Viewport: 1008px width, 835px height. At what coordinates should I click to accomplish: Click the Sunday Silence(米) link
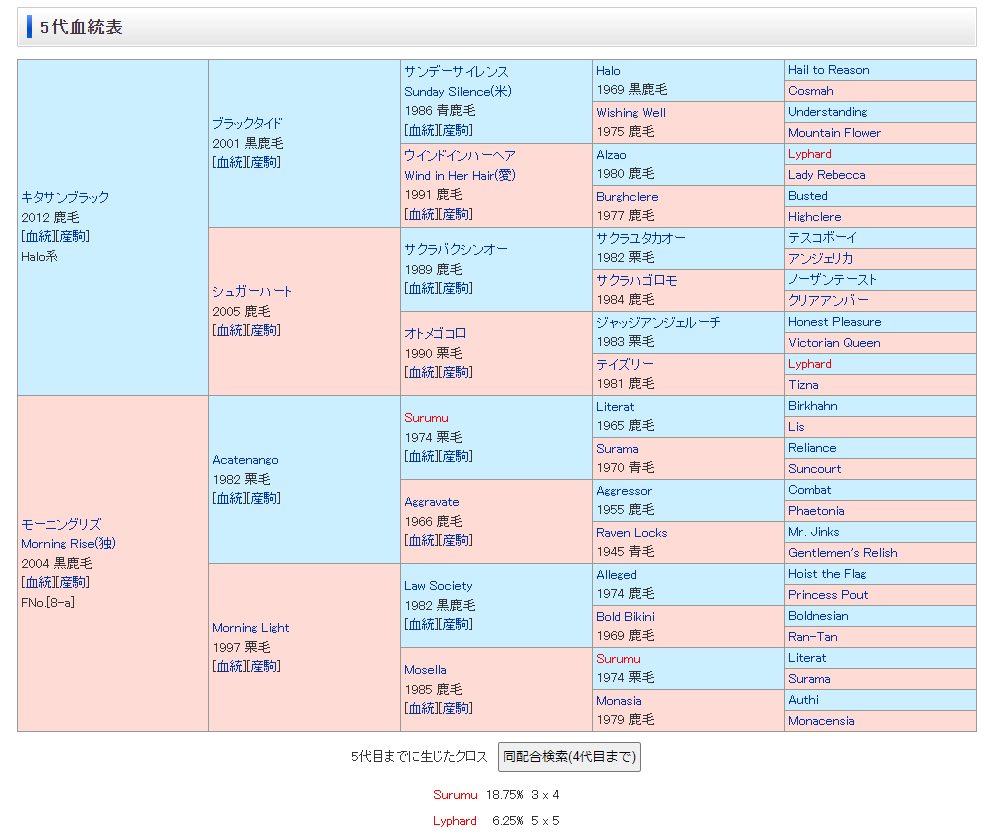coord(457,91)
